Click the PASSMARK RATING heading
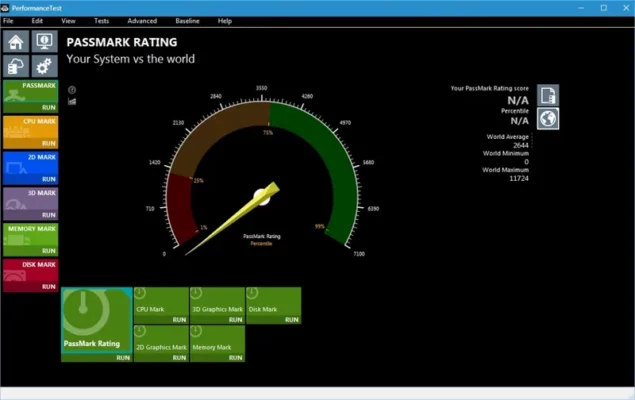This screenshot has width=635, height=400. tap(122, 42)
